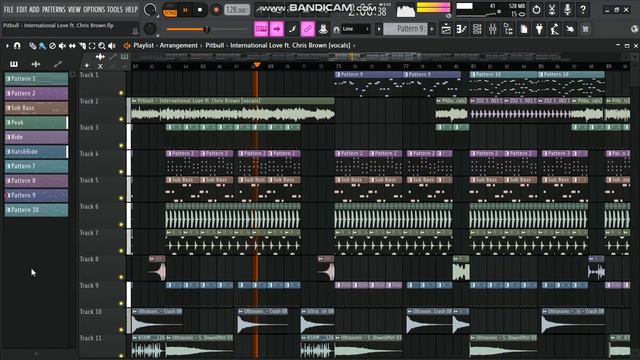Screen dimensions: 640x360
Task: Activate the Zoom magnifier tool in playlist toolbar
Action: coord(102,46)
